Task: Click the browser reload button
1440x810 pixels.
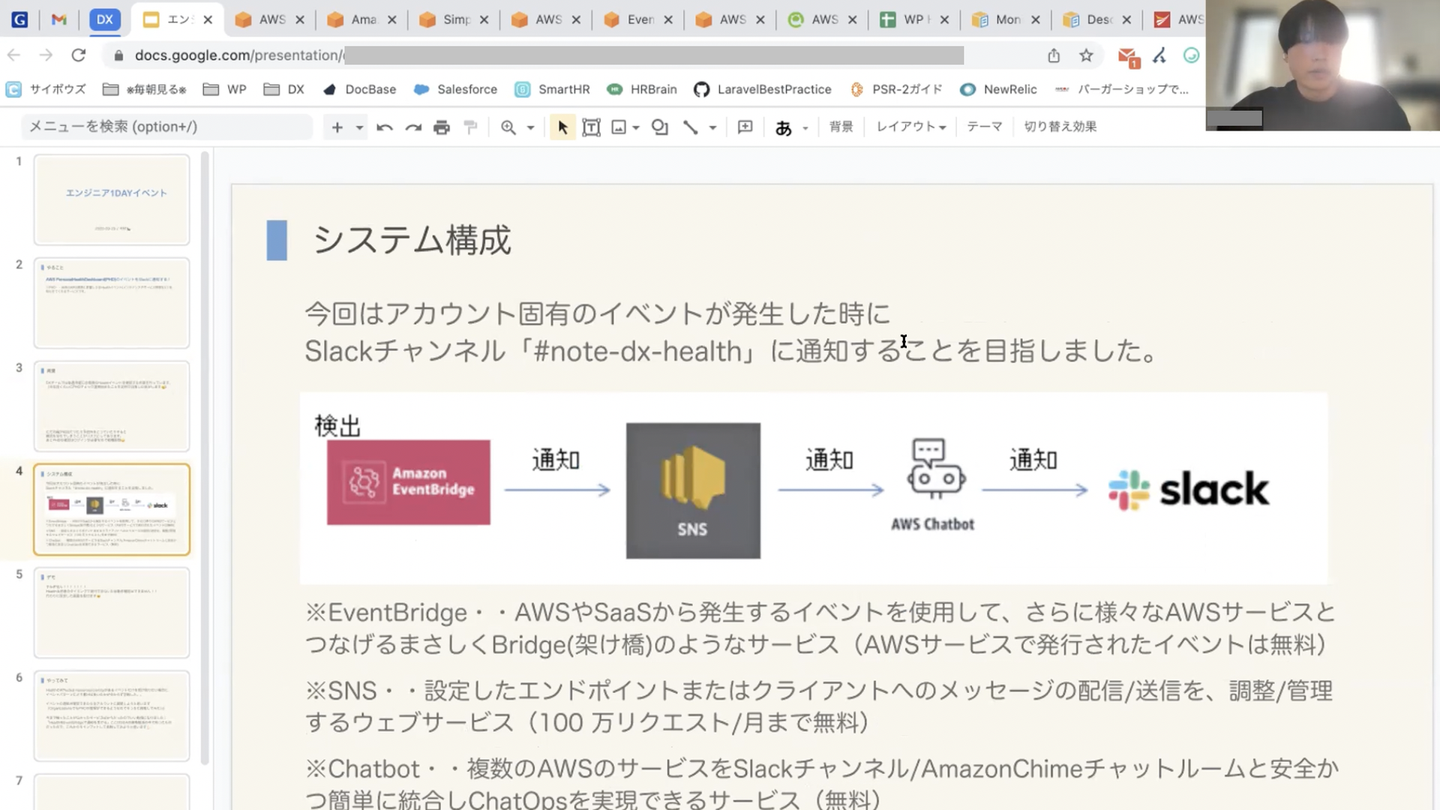Action: click(78, 56)
